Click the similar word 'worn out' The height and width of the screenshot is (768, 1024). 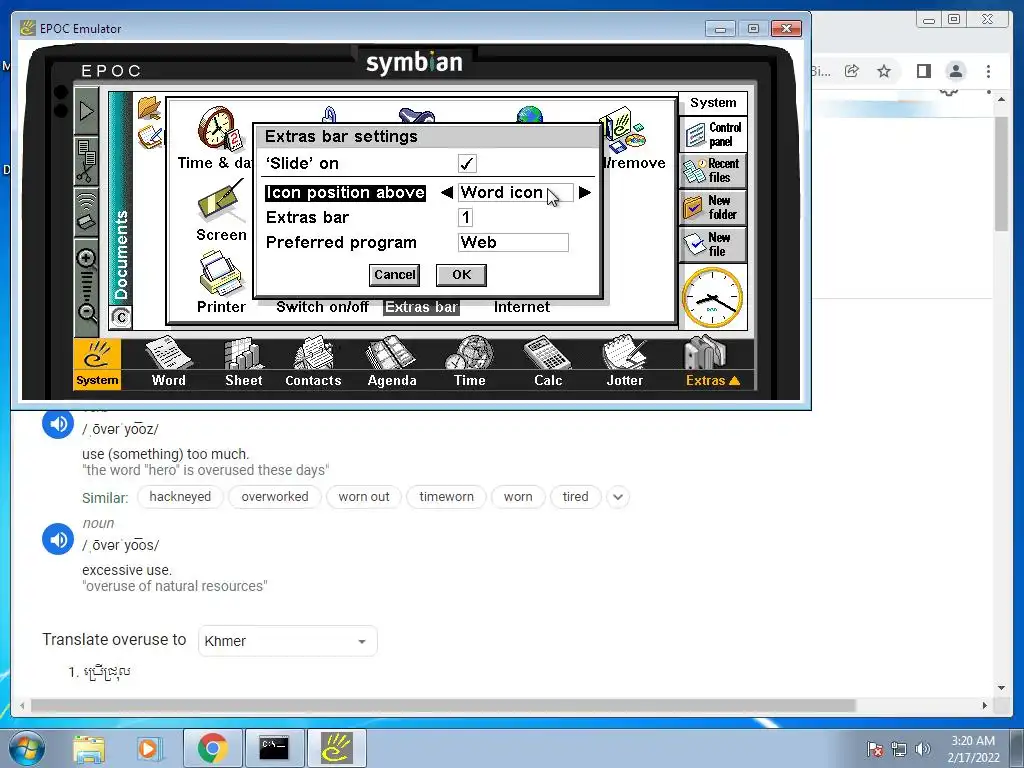tap(364, 497)
